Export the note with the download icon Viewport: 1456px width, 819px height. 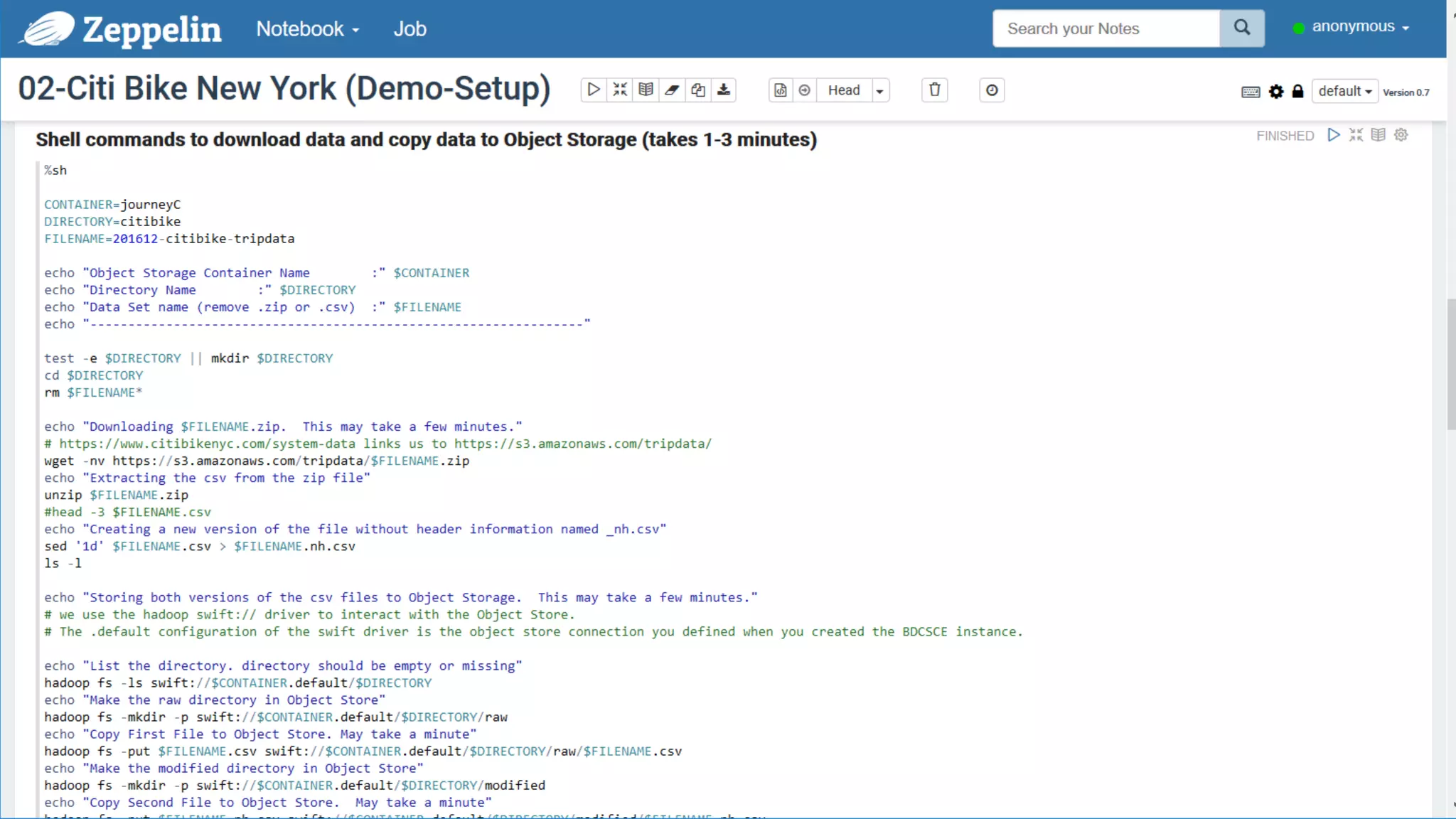pyautogui.click(x=724, y=90)
